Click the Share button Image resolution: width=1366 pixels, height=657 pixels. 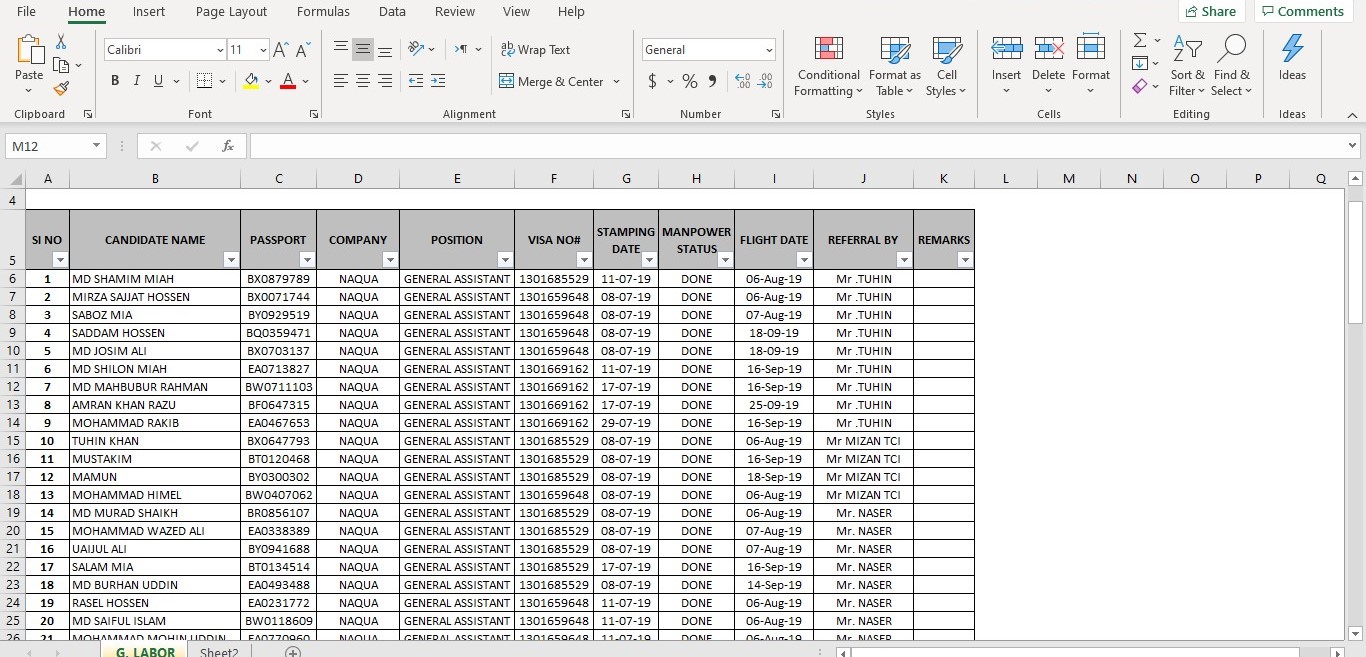tap(1210, 12)
